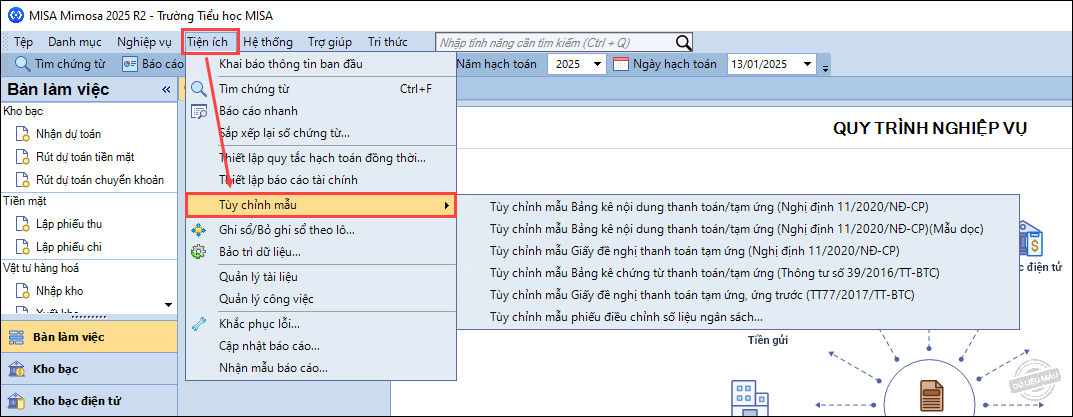Choose Quản lý tài liệu

(x=320, y=277)
